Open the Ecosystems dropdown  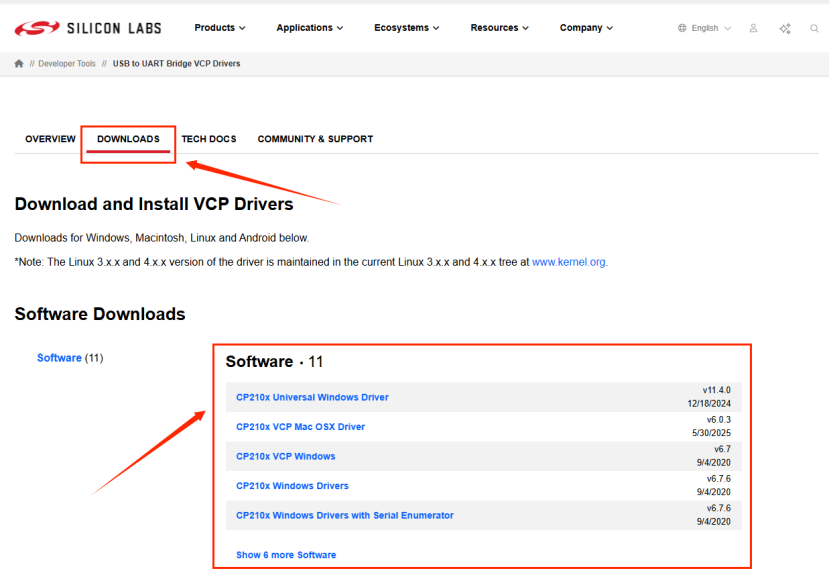click(x=406, y=28)
